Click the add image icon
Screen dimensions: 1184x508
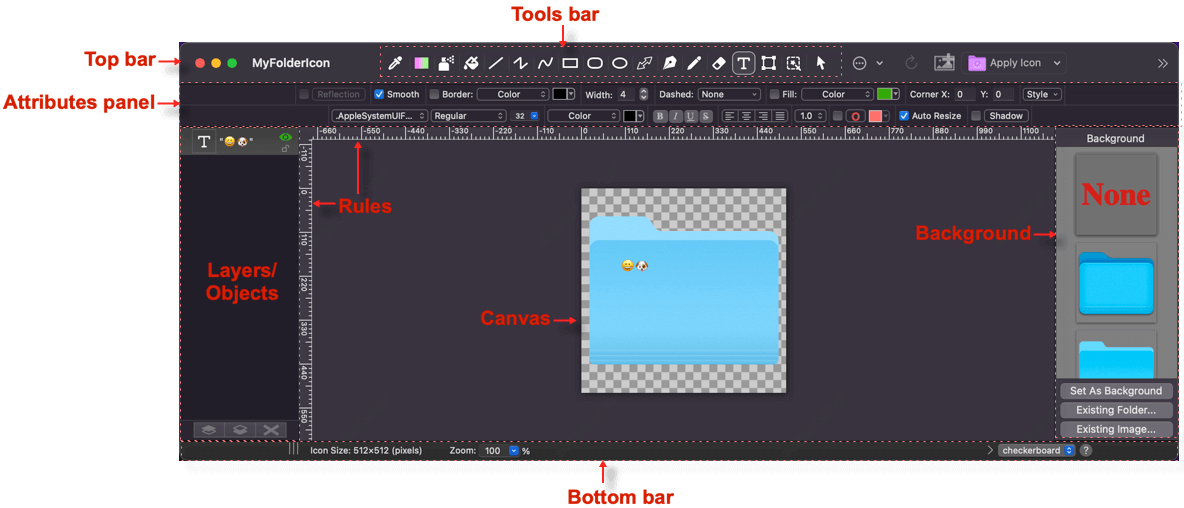tap(945, 63)
